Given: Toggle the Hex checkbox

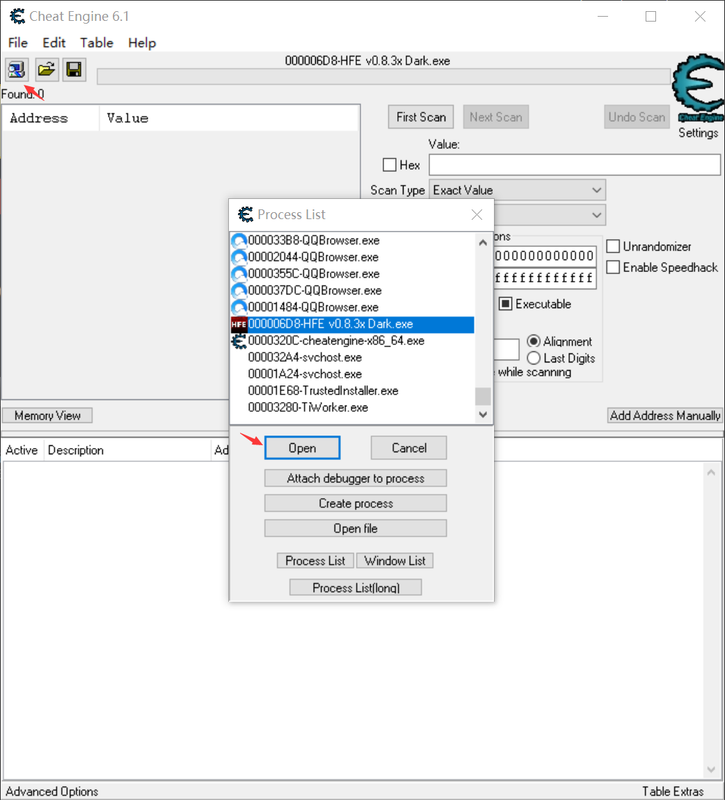Looking at the screenshot, I should tap(389, 165).
